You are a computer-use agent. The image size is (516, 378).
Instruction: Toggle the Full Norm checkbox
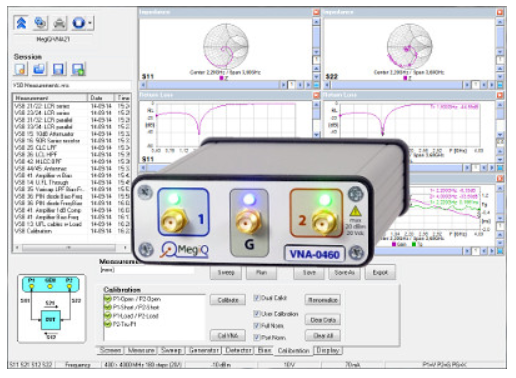coord(256,326)
